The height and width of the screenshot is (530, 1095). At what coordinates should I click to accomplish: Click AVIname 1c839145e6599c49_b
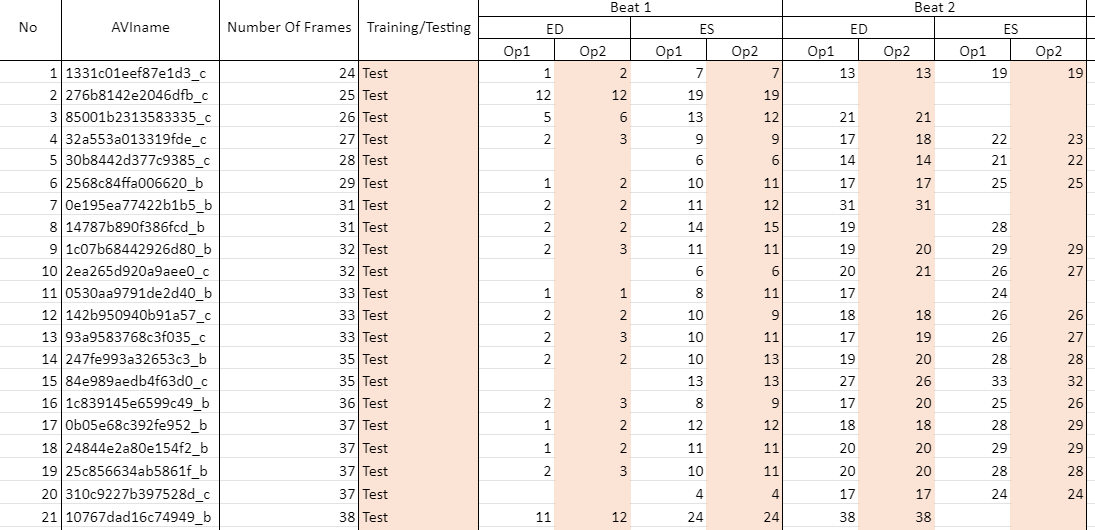point(136,403)
